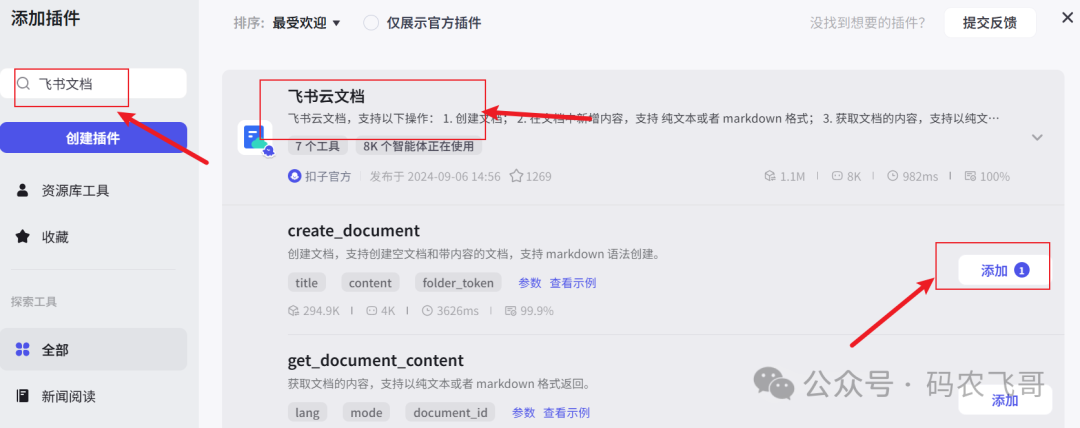Click the 扣子官方 publisher name
Viewport: 1080px width, 428px height.
(x=328, y=176)
